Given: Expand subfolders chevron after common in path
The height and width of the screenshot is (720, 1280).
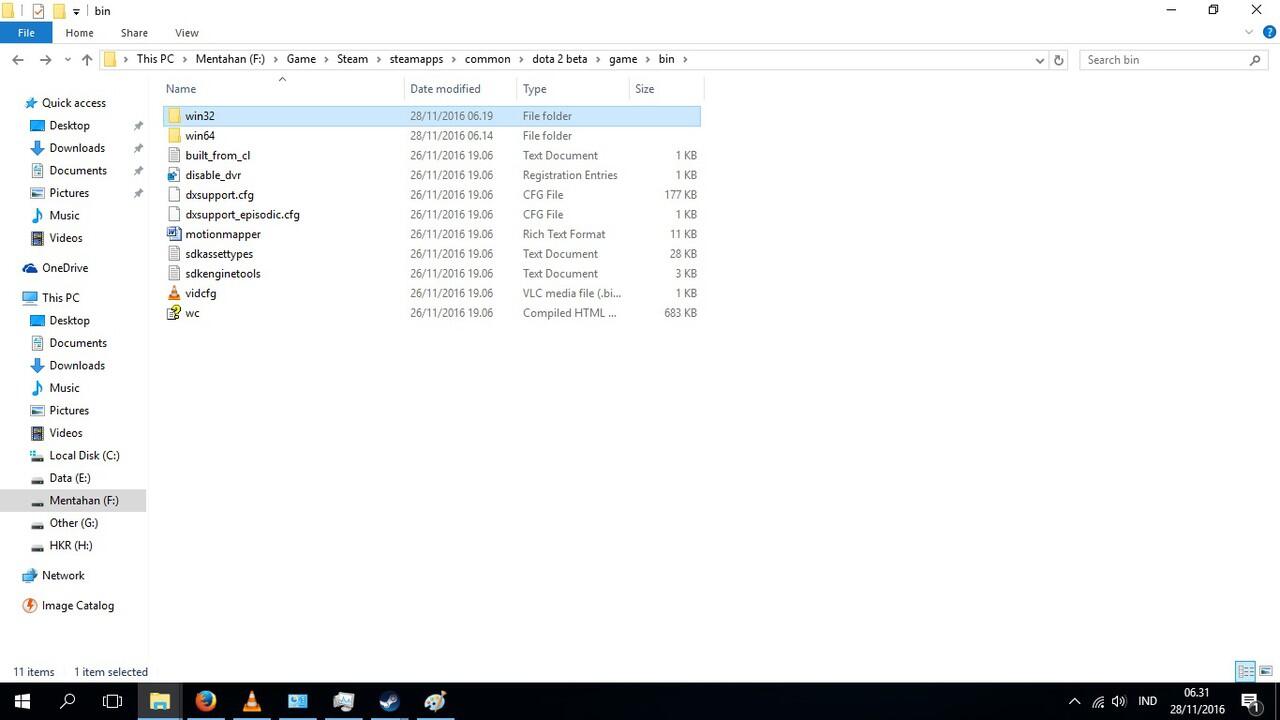Looking at the screenshot, I should click(521, 60).
